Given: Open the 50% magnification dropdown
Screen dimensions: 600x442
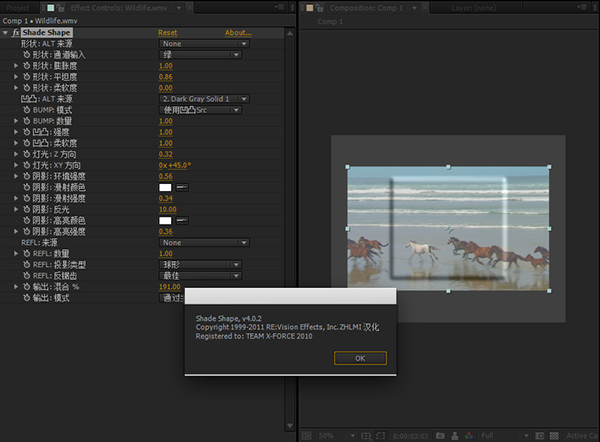Looking at the screenshot, I should coord(336,436).
